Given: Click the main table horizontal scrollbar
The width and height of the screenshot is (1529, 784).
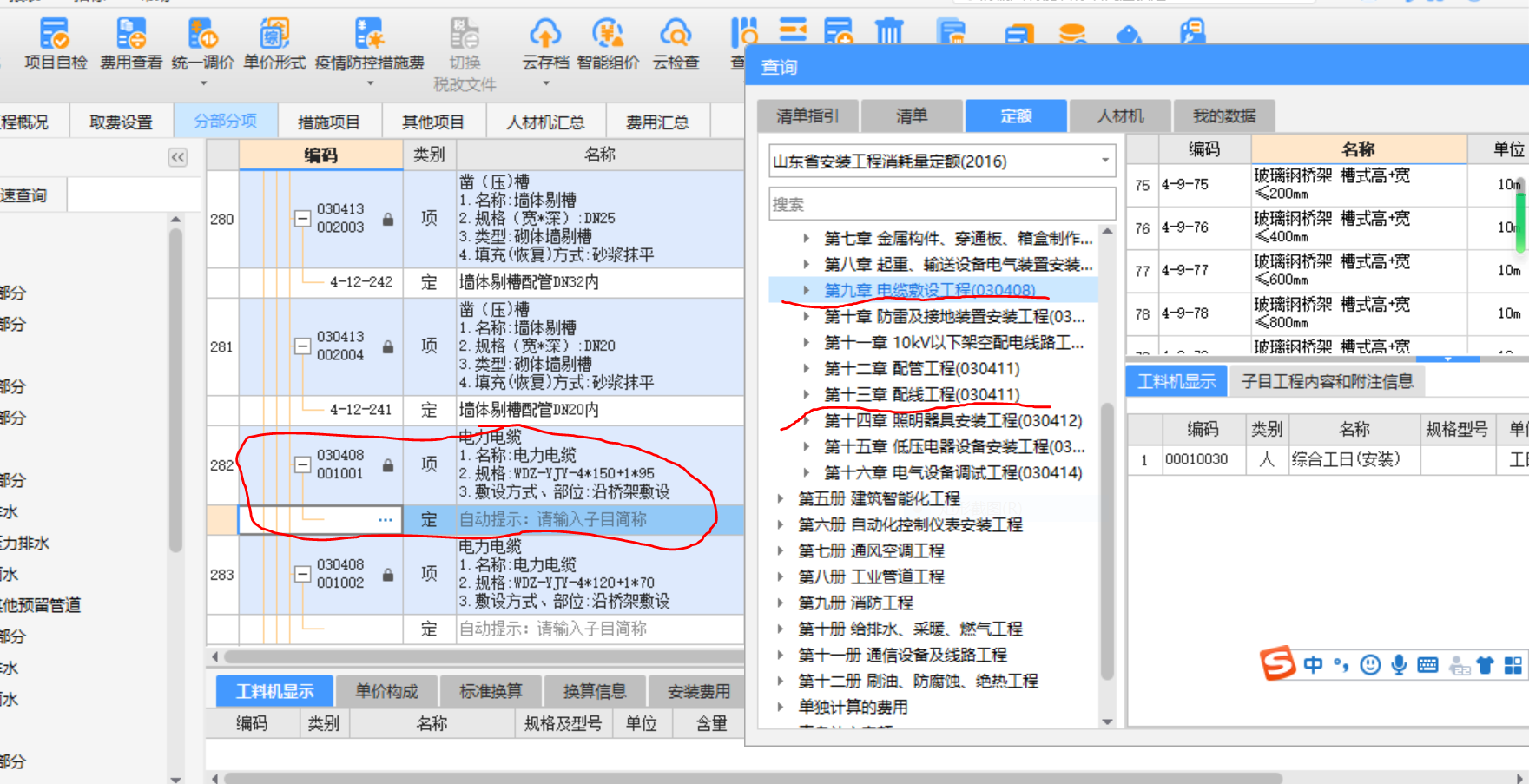Looking at the screenshot, I should pyautogui.click(x=483, y=657).
